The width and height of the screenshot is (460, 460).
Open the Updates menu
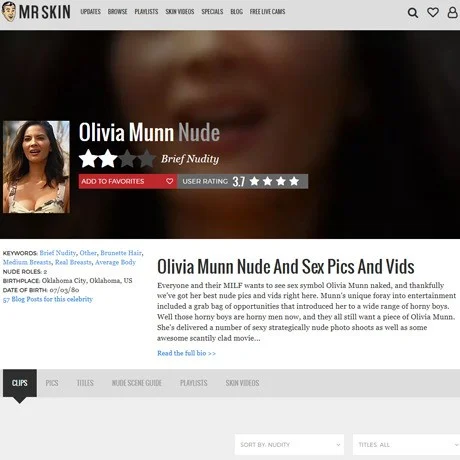tap(90, 12)
